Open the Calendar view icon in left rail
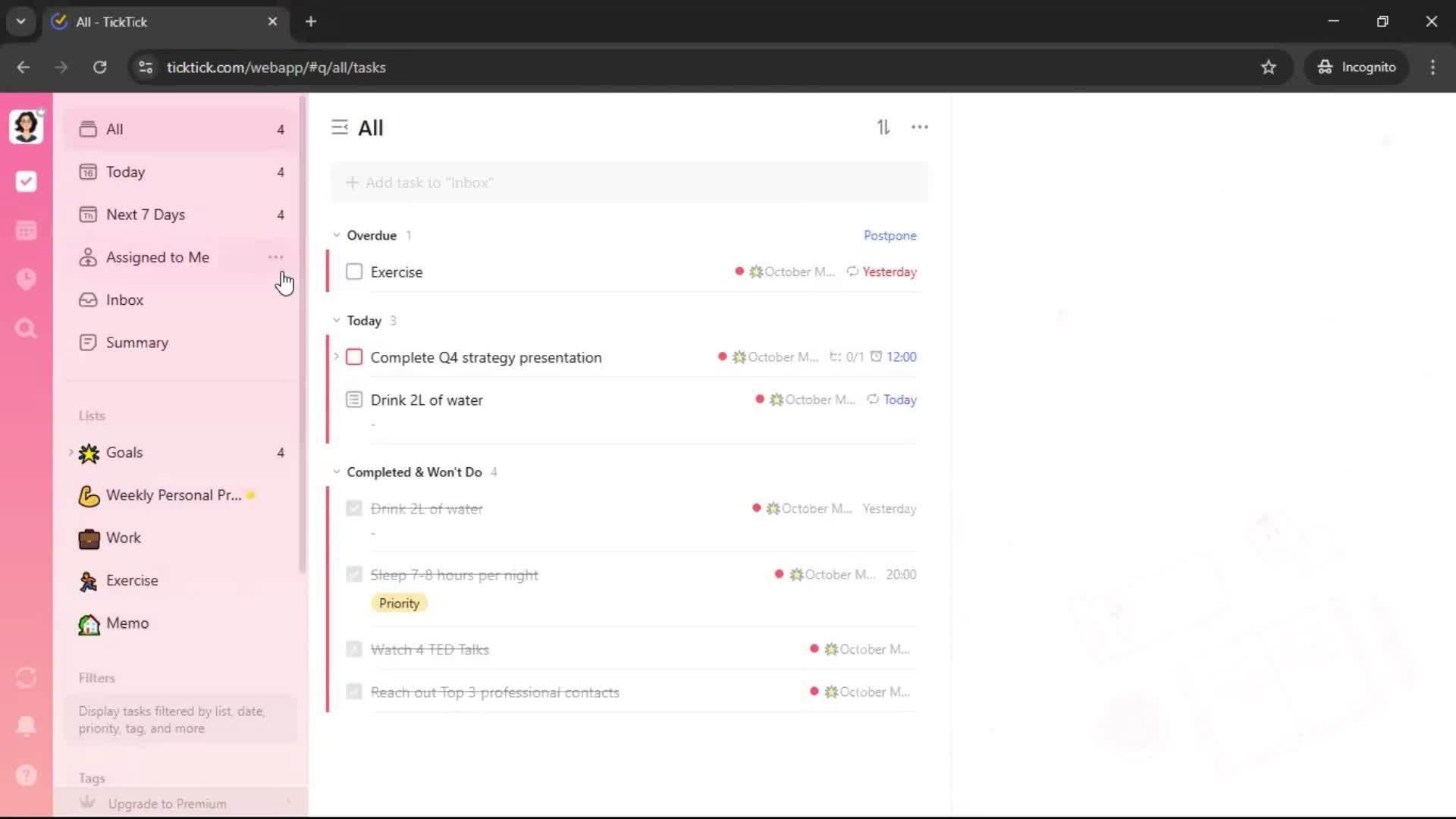Image resolution: width=1456 pixels, height=819 pixels. [26, 231]
